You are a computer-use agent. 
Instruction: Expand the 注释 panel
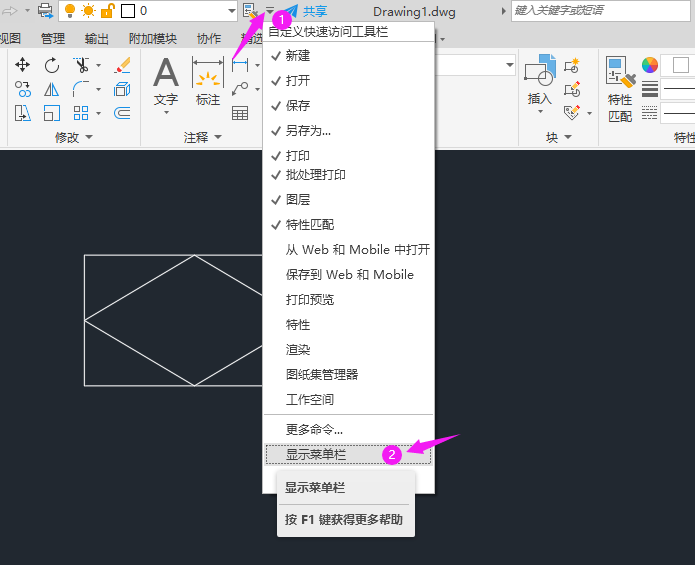click(x=203, y=137)
